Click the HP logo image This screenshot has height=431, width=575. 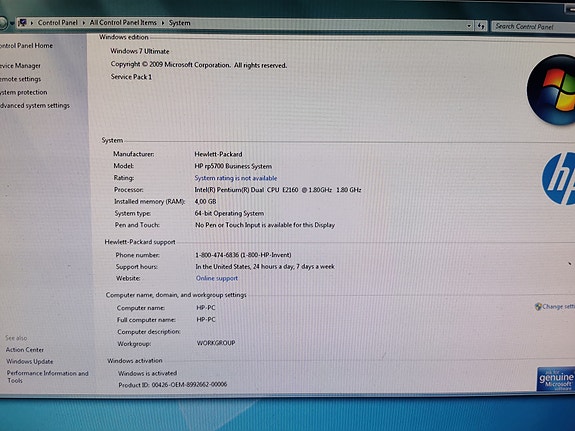(x=558, y=179)
